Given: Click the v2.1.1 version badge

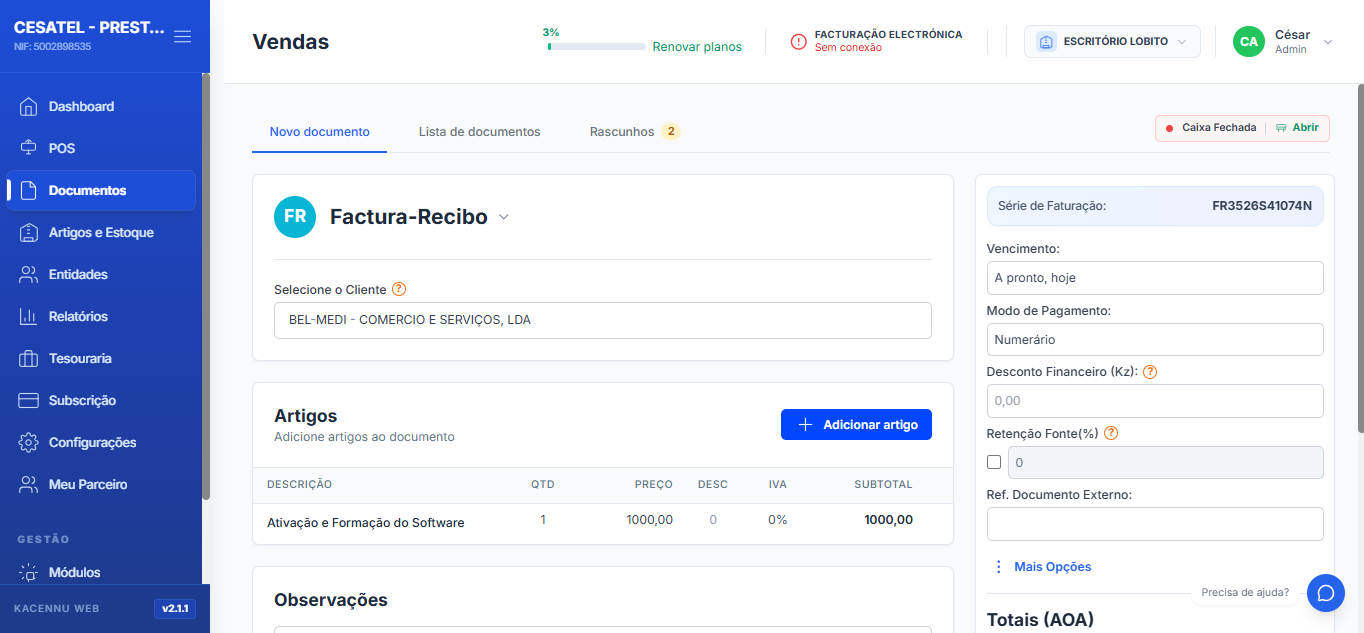Looking at the screenshot, I should (x=175, y=608).
